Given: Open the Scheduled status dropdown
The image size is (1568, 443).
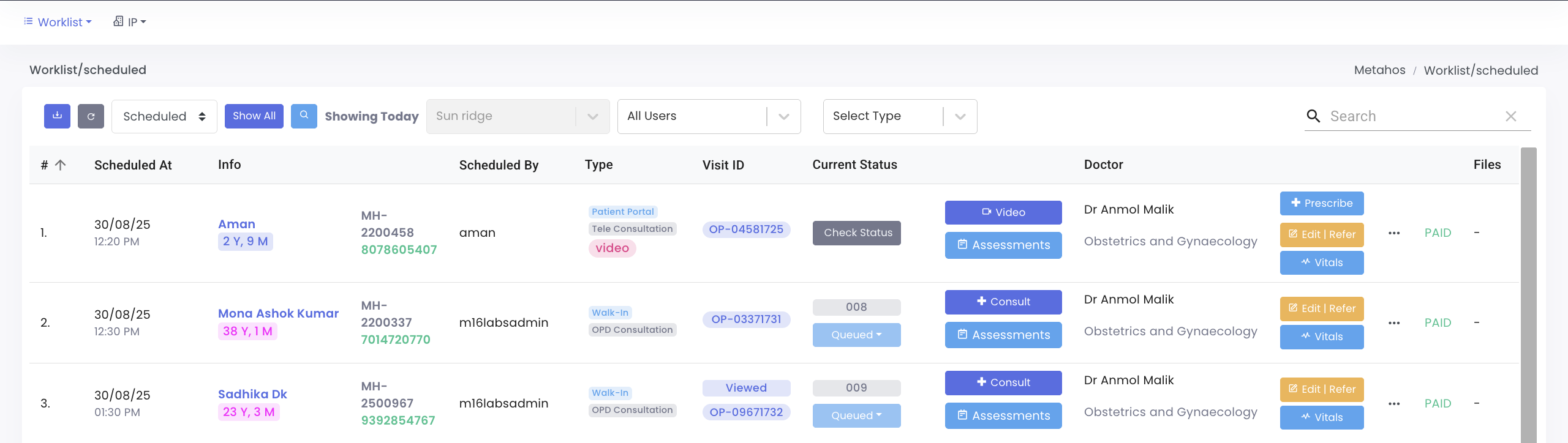Looking at the screenshot, I should (x=164, y=116).
